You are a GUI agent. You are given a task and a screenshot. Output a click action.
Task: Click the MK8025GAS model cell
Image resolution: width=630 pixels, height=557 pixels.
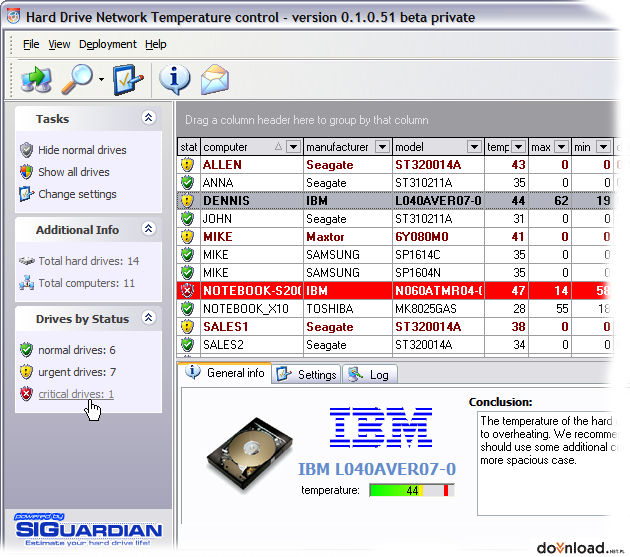point(438,309)
